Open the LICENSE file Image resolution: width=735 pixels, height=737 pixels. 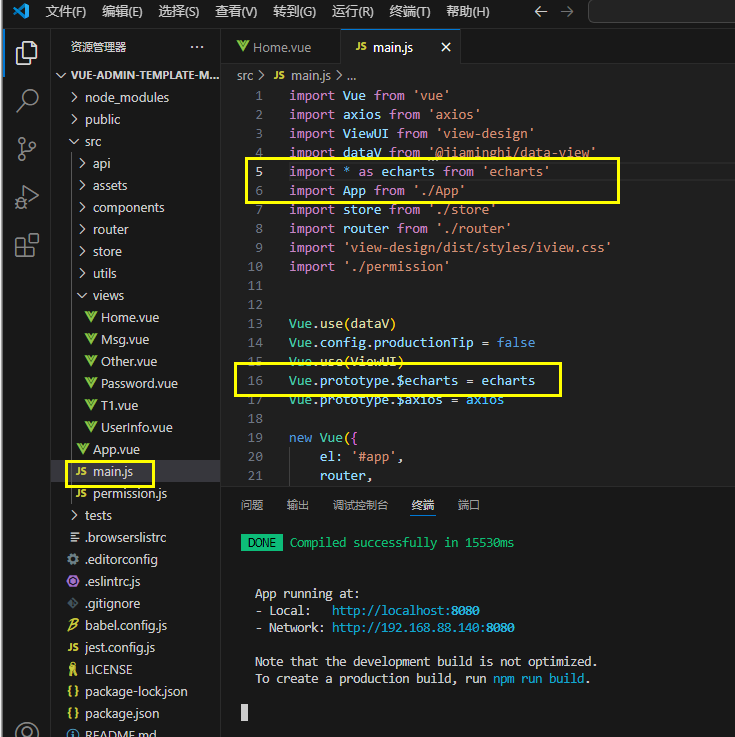coord(136,670)
